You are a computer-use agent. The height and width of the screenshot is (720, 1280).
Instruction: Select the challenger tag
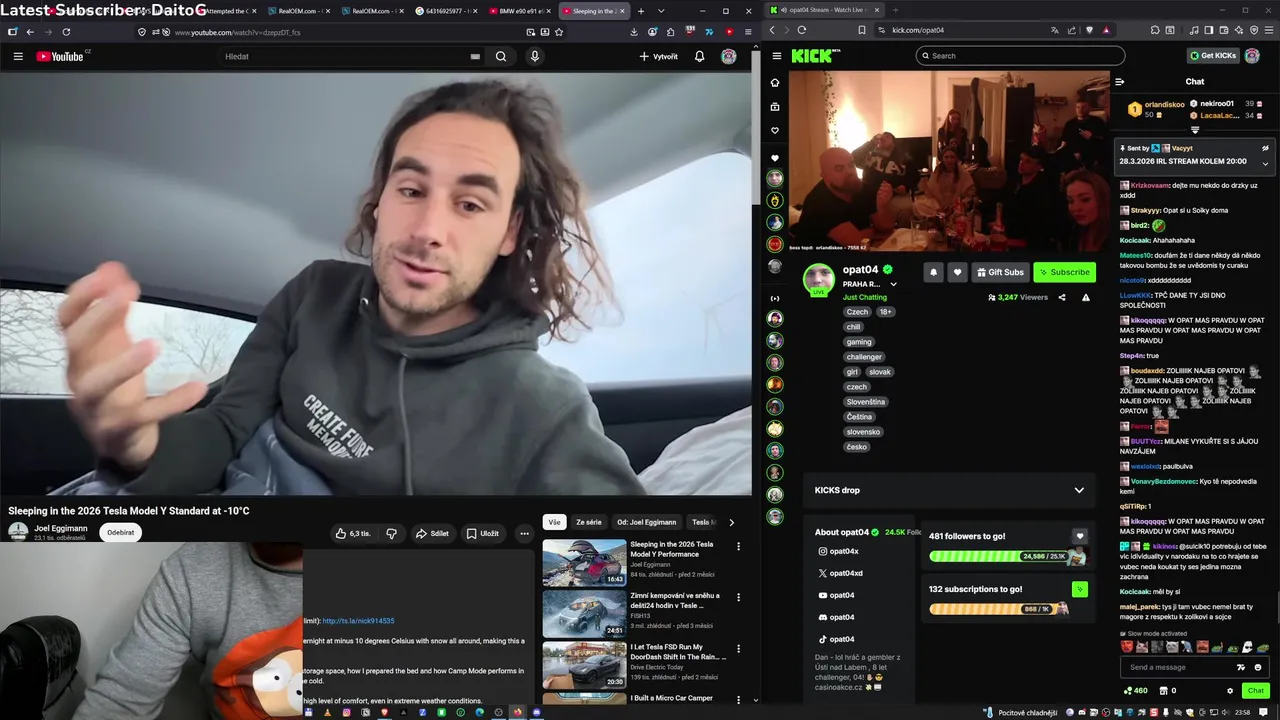click(x=864, y=357)
